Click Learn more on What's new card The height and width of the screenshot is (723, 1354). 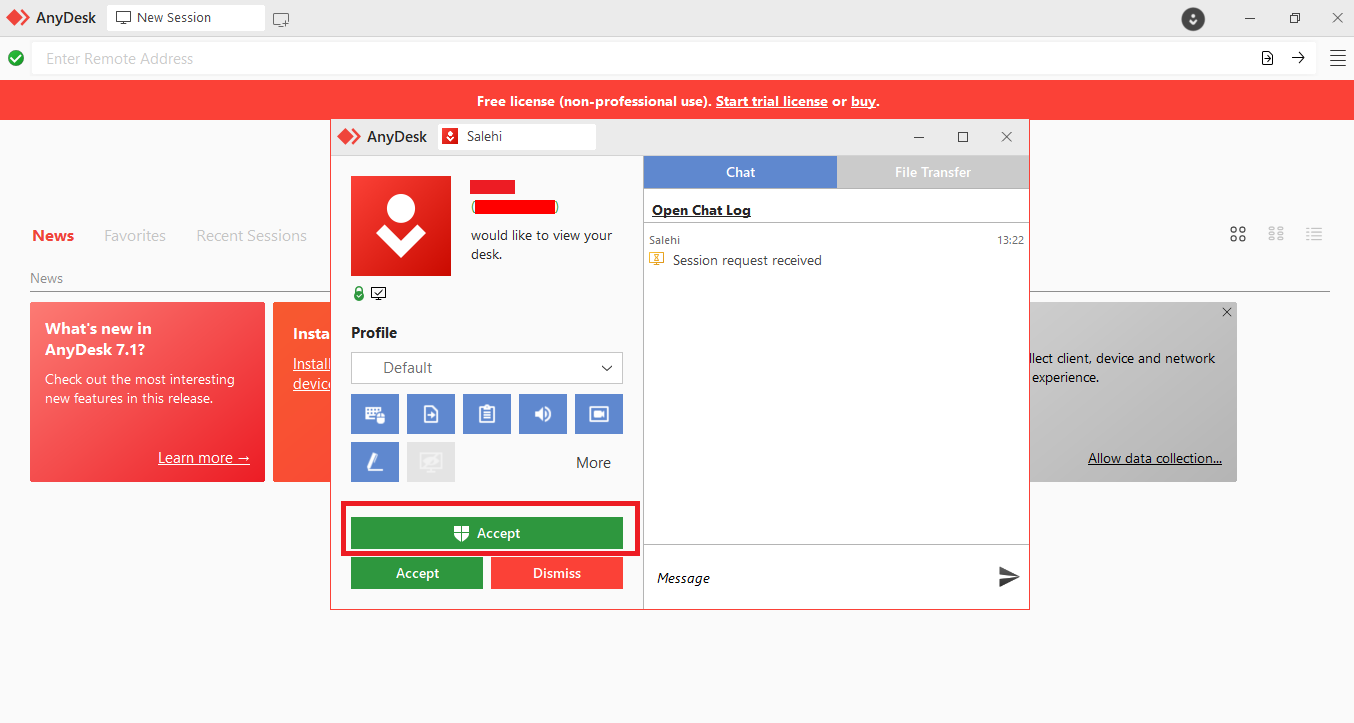tap(204, 458)
